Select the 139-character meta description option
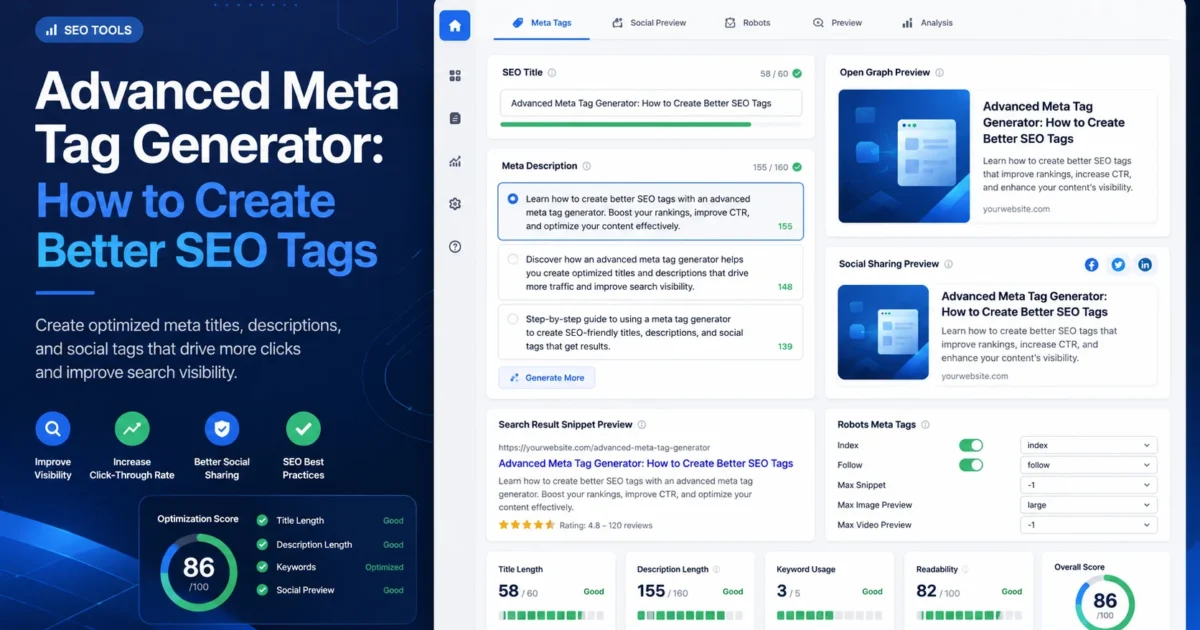 pyautogui.click(x=650, y=332)
